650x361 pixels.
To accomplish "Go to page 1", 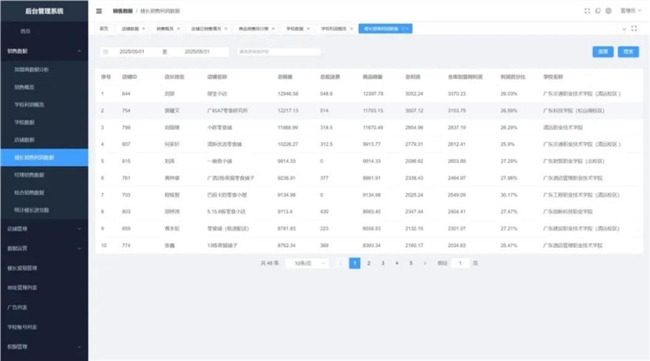I will [355, 263].
